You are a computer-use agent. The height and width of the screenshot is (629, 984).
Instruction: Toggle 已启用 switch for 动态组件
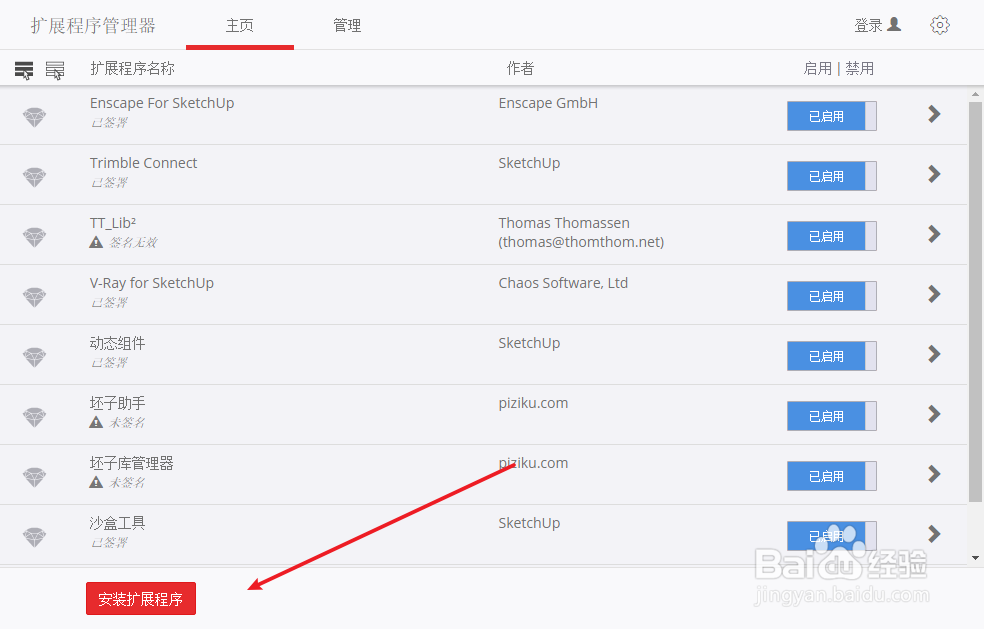[x=832, y=356]
